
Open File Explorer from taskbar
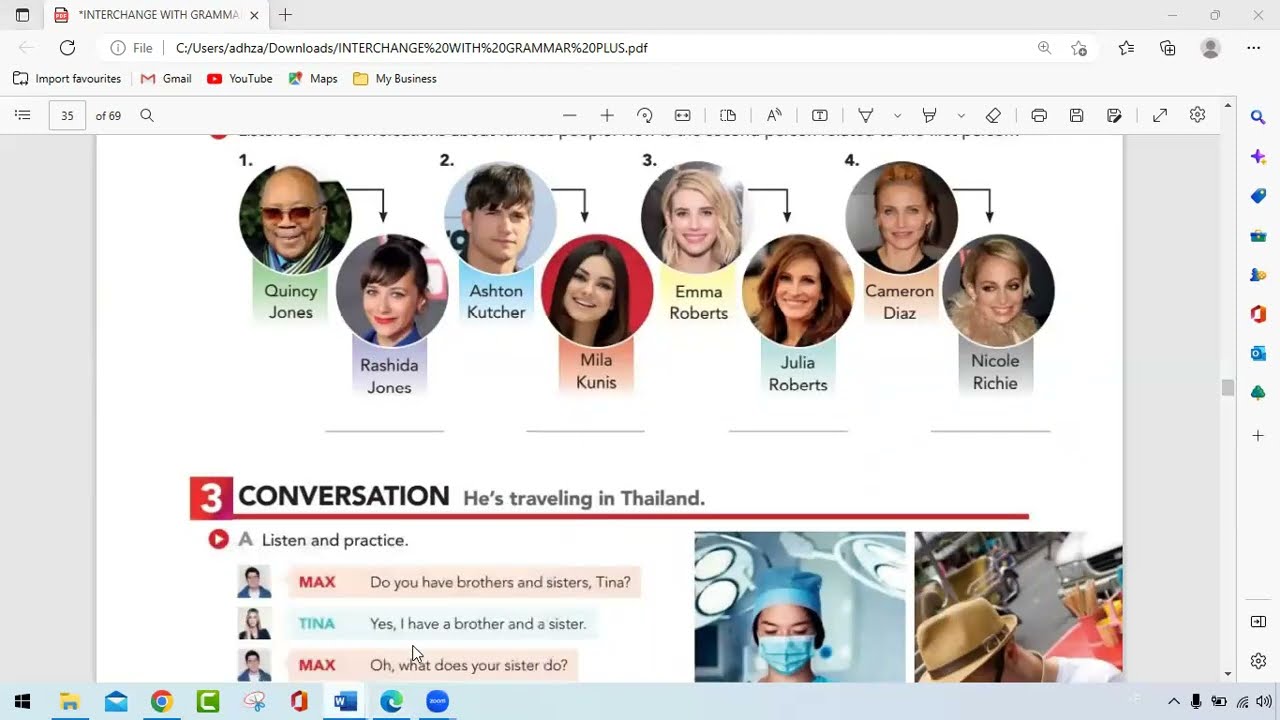(69, 702)
